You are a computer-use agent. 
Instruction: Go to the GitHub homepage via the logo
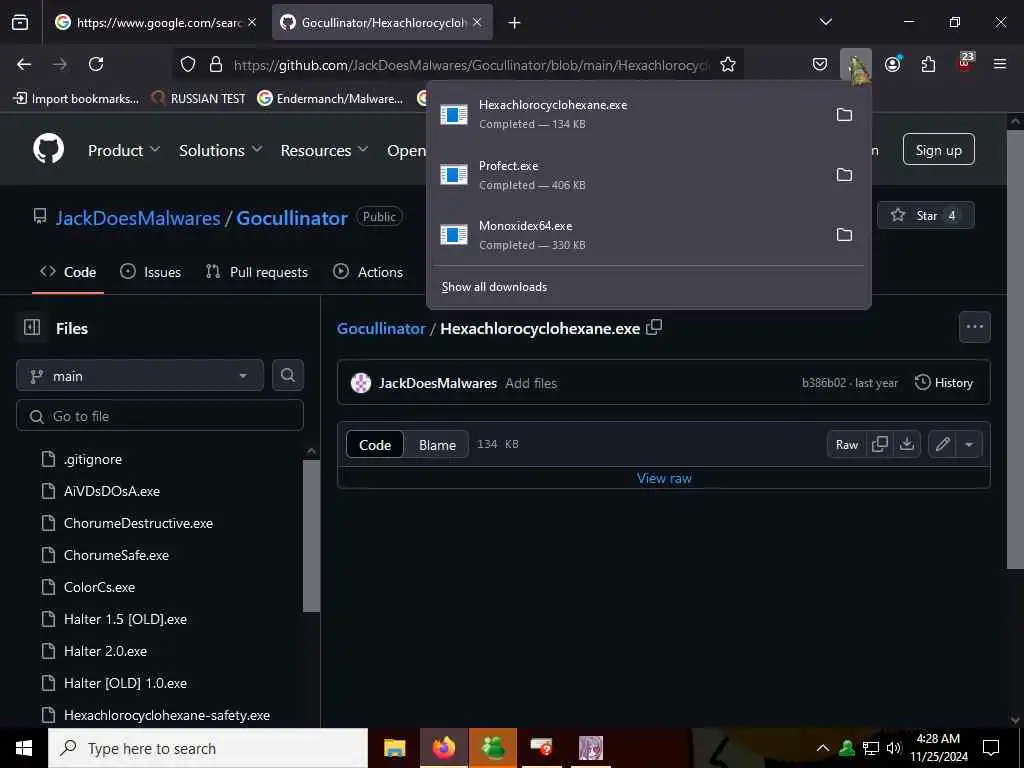(49, 149)
